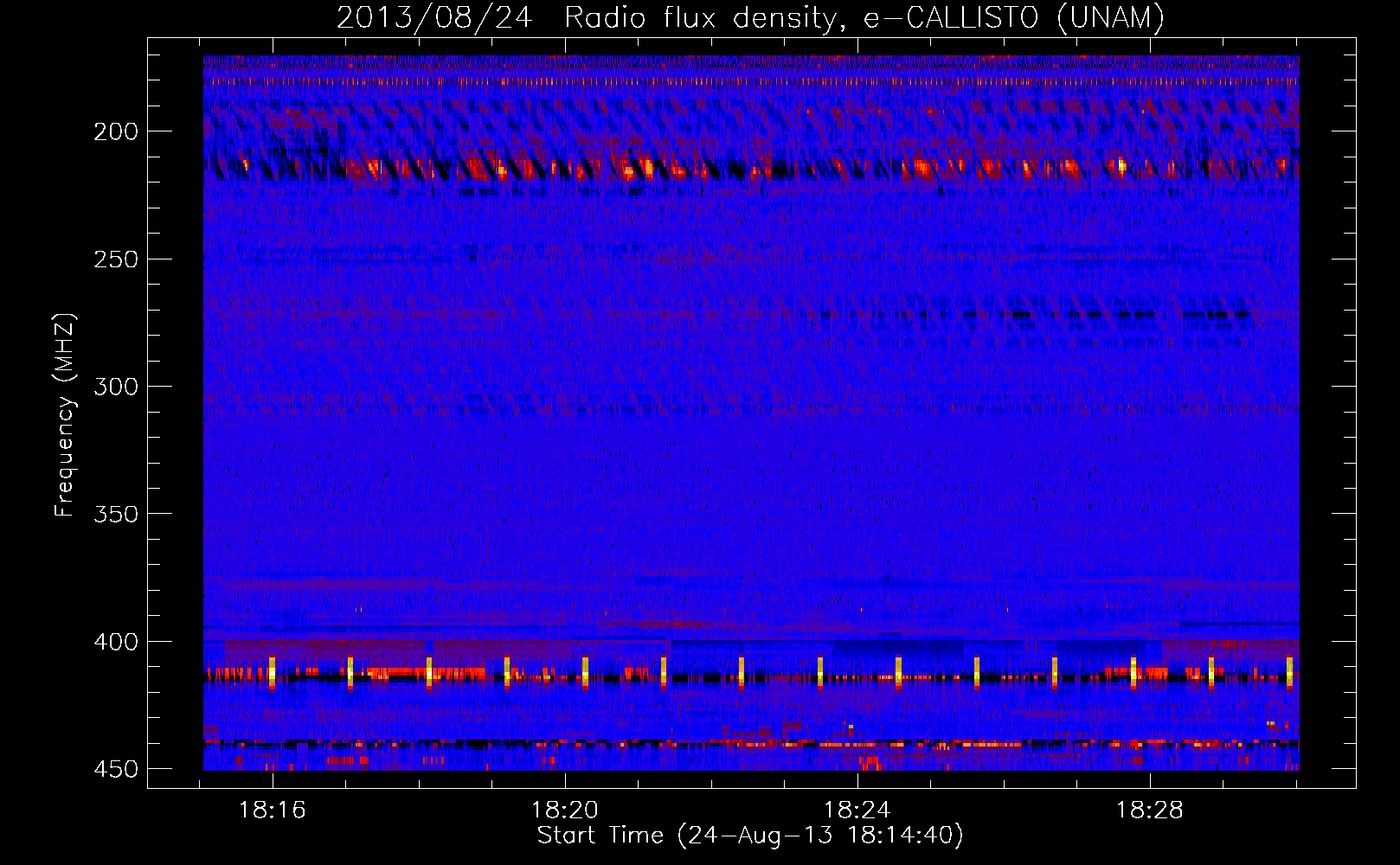Click the 18:24 time tick label
This screenshot has height=865, width=1400.
[857, 811]
